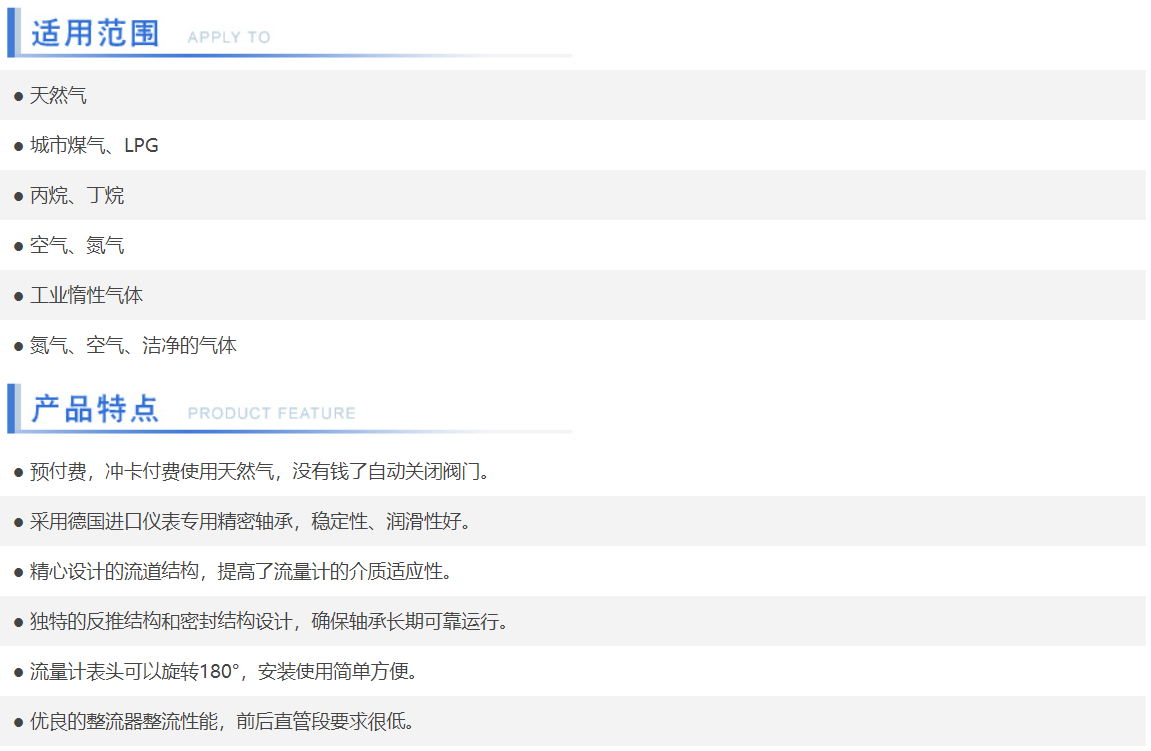Screen dimensions: 1151x751
Task: Click the blue bar beside 适用范围
Action: [x=11, y=32]
